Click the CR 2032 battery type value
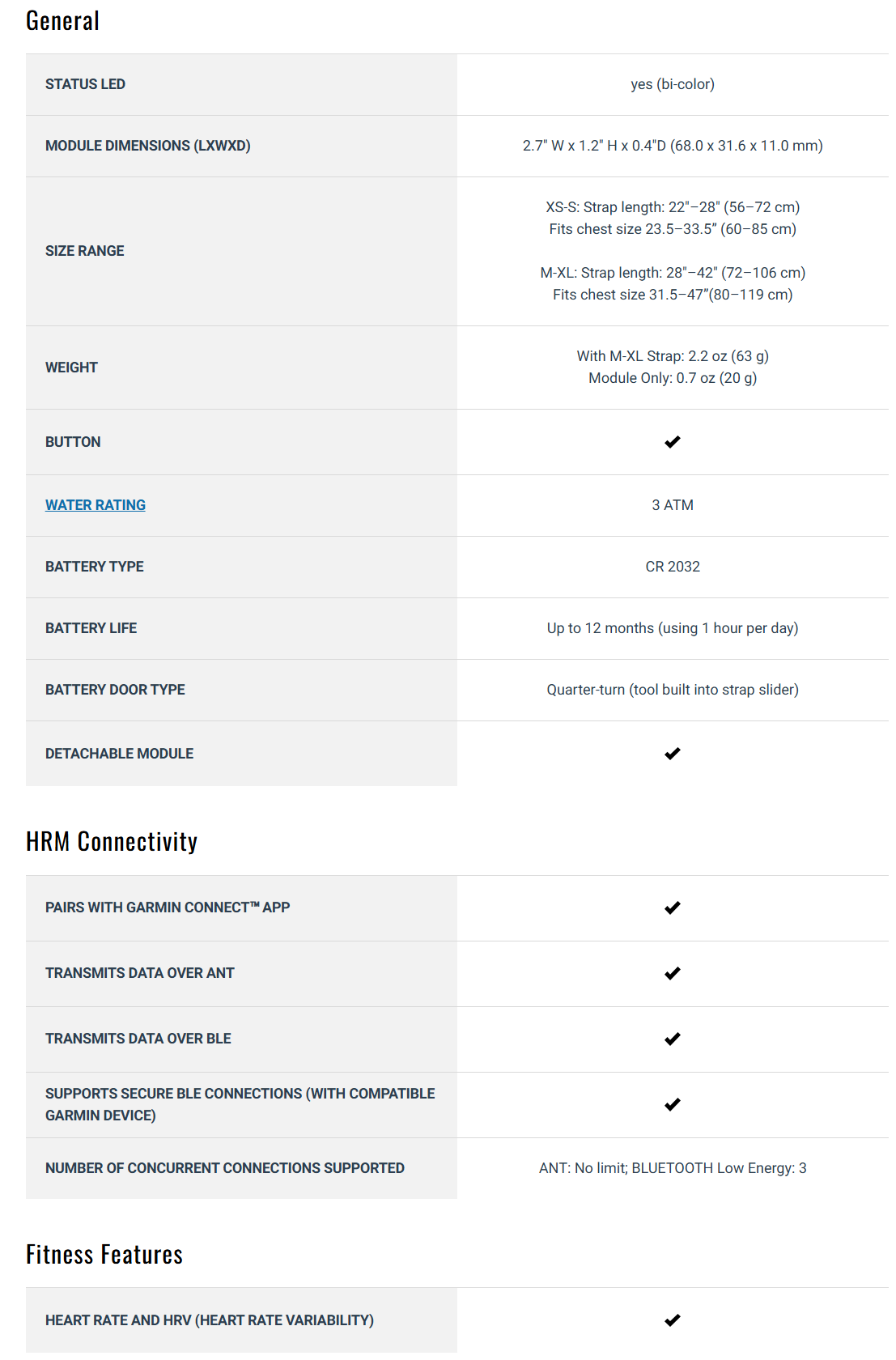Viewport: 896px width, 1360px height. pyautogui.click(x=673, y=567)
